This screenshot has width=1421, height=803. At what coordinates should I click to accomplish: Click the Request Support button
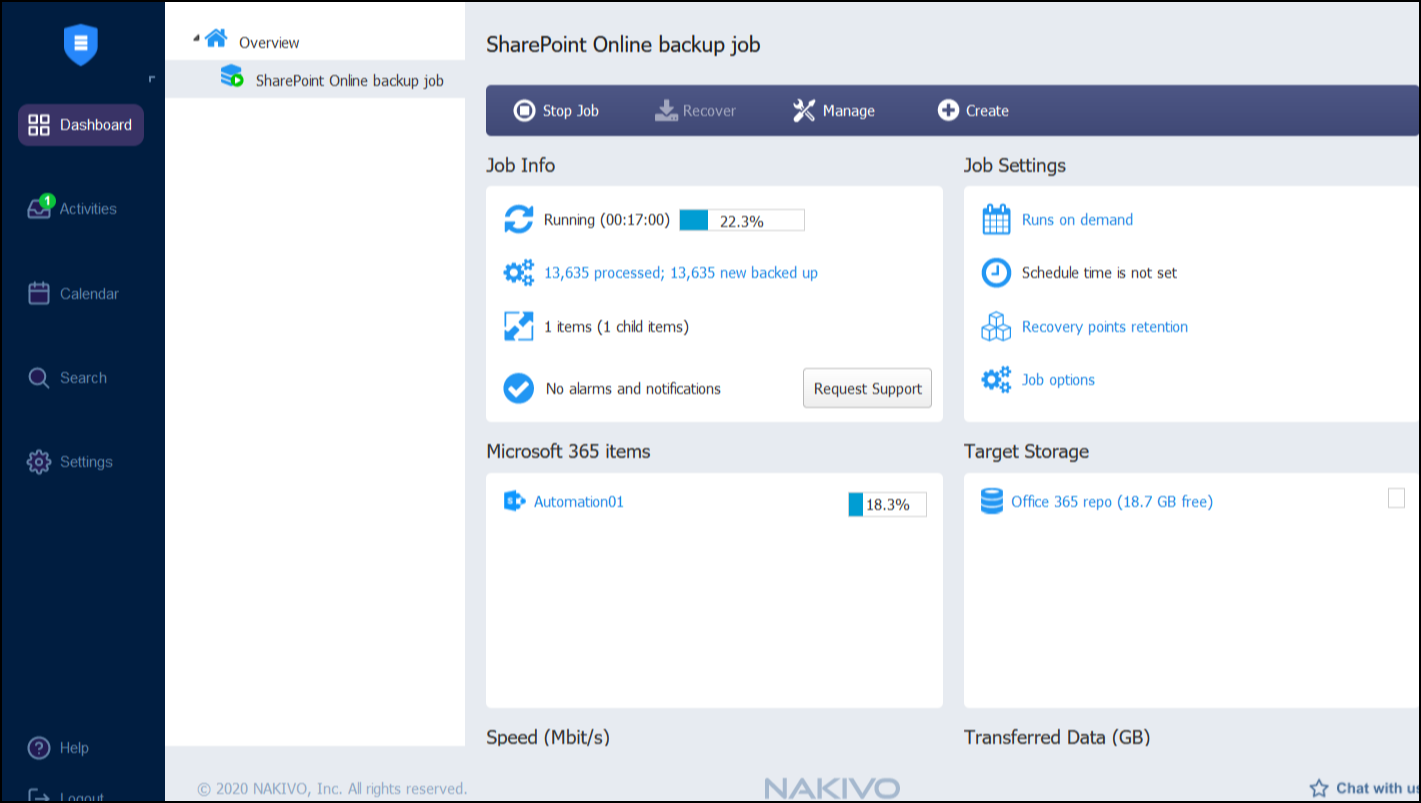pyautogui.click(x=867, y=388)
